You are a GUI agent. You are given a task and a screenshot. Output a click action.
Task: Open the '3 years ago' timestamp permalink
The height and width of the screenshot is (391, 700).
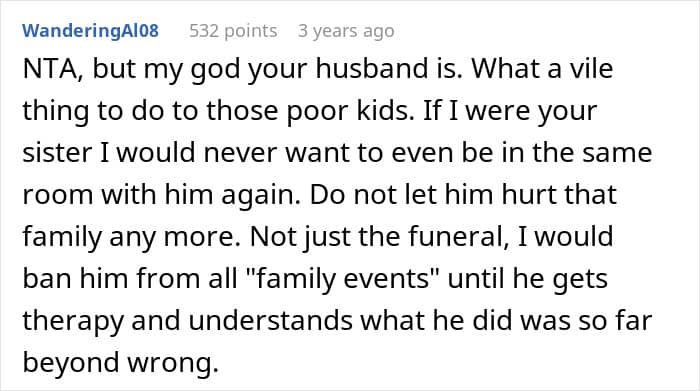[x=346, y=31]
